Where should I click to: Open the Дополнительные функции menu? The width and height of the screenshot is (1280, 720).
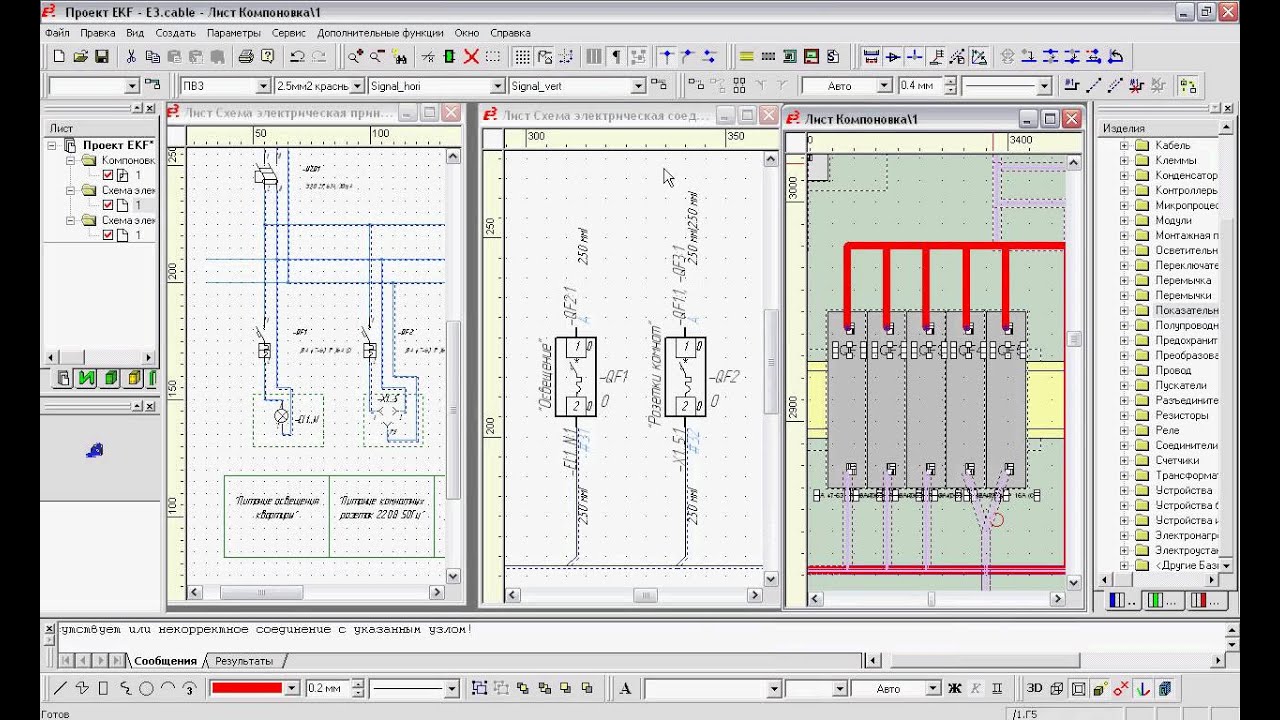pos(381,33)
